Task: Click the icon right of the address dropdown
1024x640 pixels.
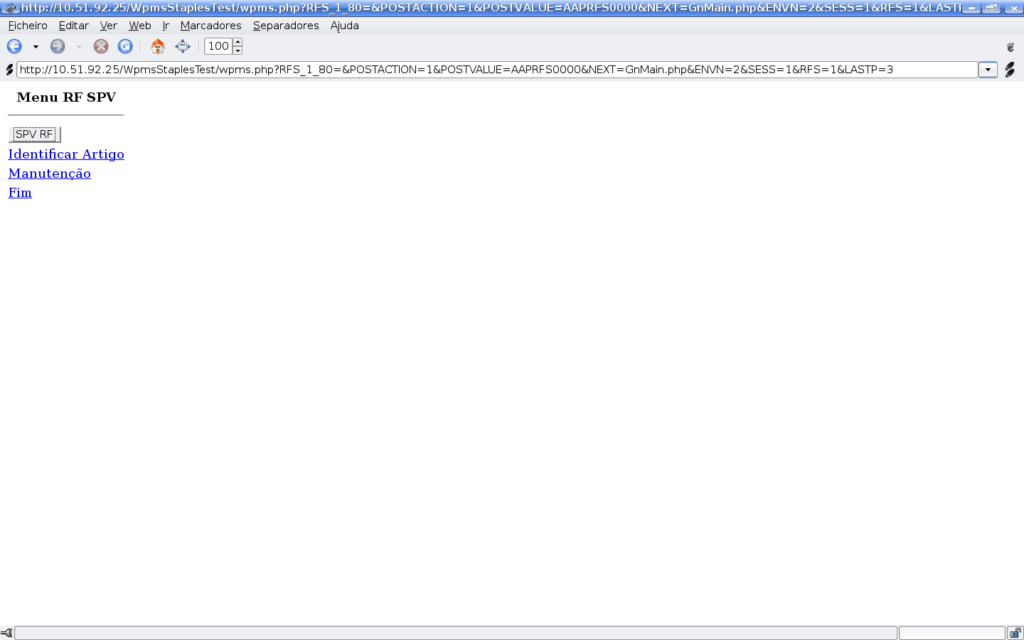Action: click(x=1010, y=69)
